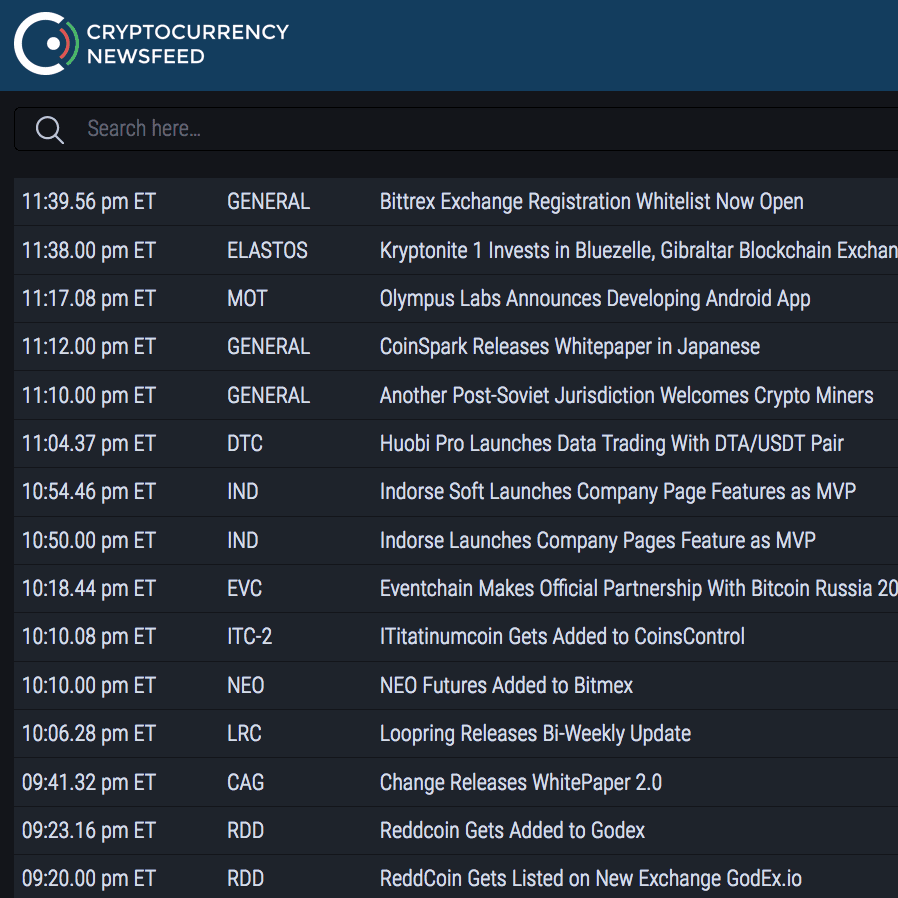Viewport: 898px width, 898px height.
Task: Open 'NEO Futures Added to Bitmex' headline
Action: [506, 685]
